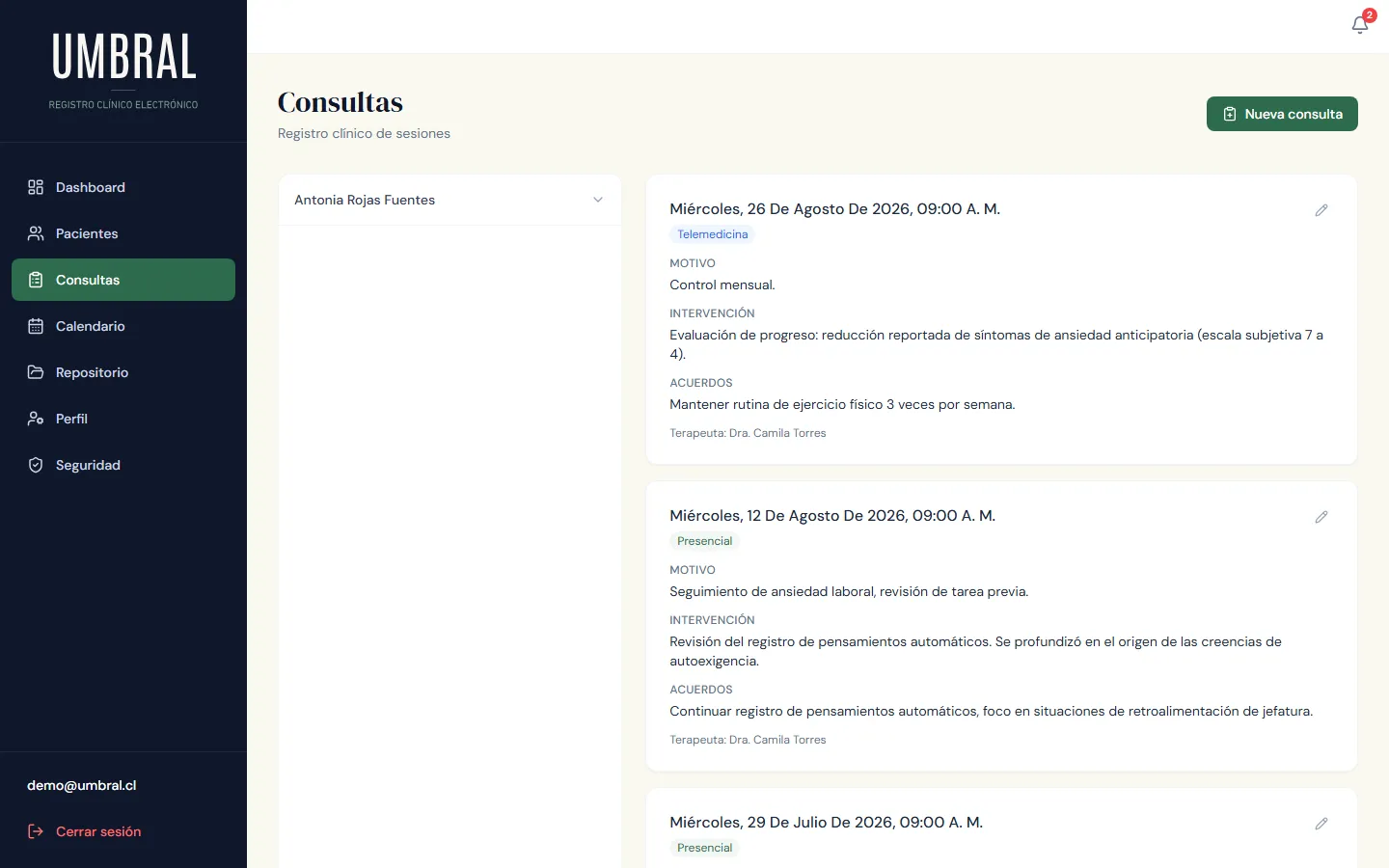Go to Pacientes section
The width and height of the screenshot is (1389, 868).
pos(123,233)
